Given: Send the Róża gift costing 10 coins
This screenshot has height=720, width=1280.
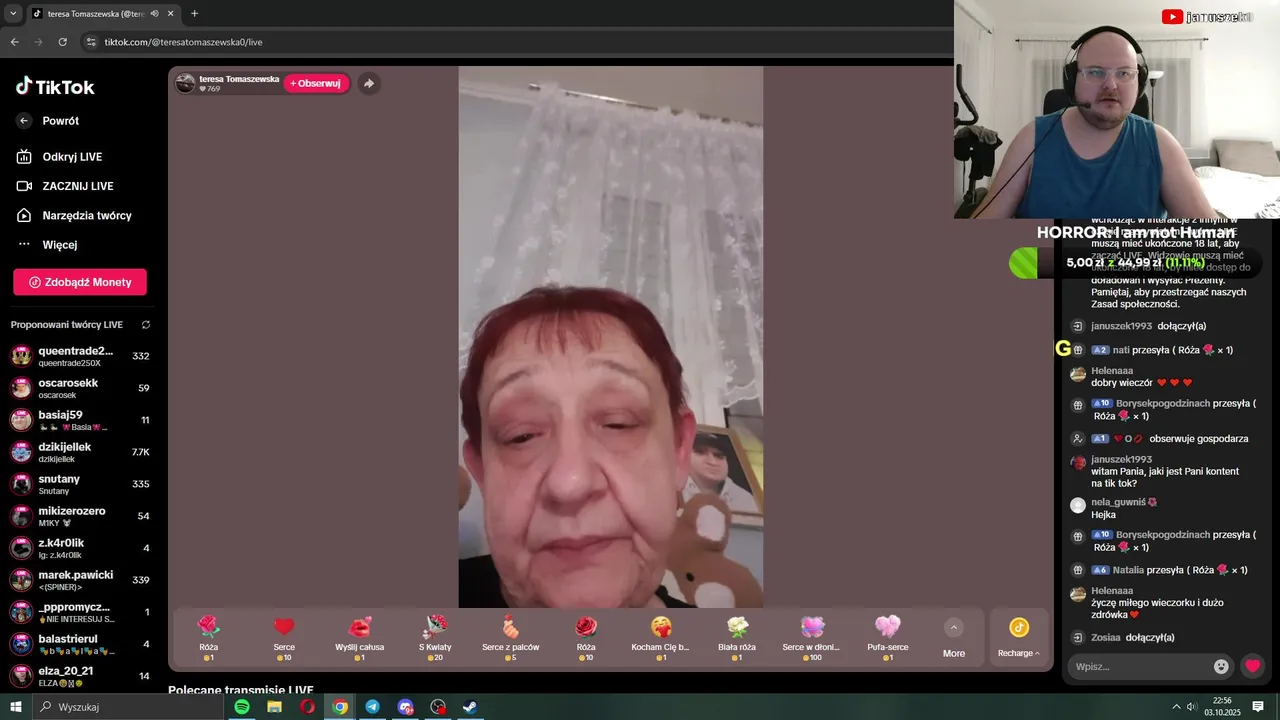Looking at the screenshot, I should [586, 638].
